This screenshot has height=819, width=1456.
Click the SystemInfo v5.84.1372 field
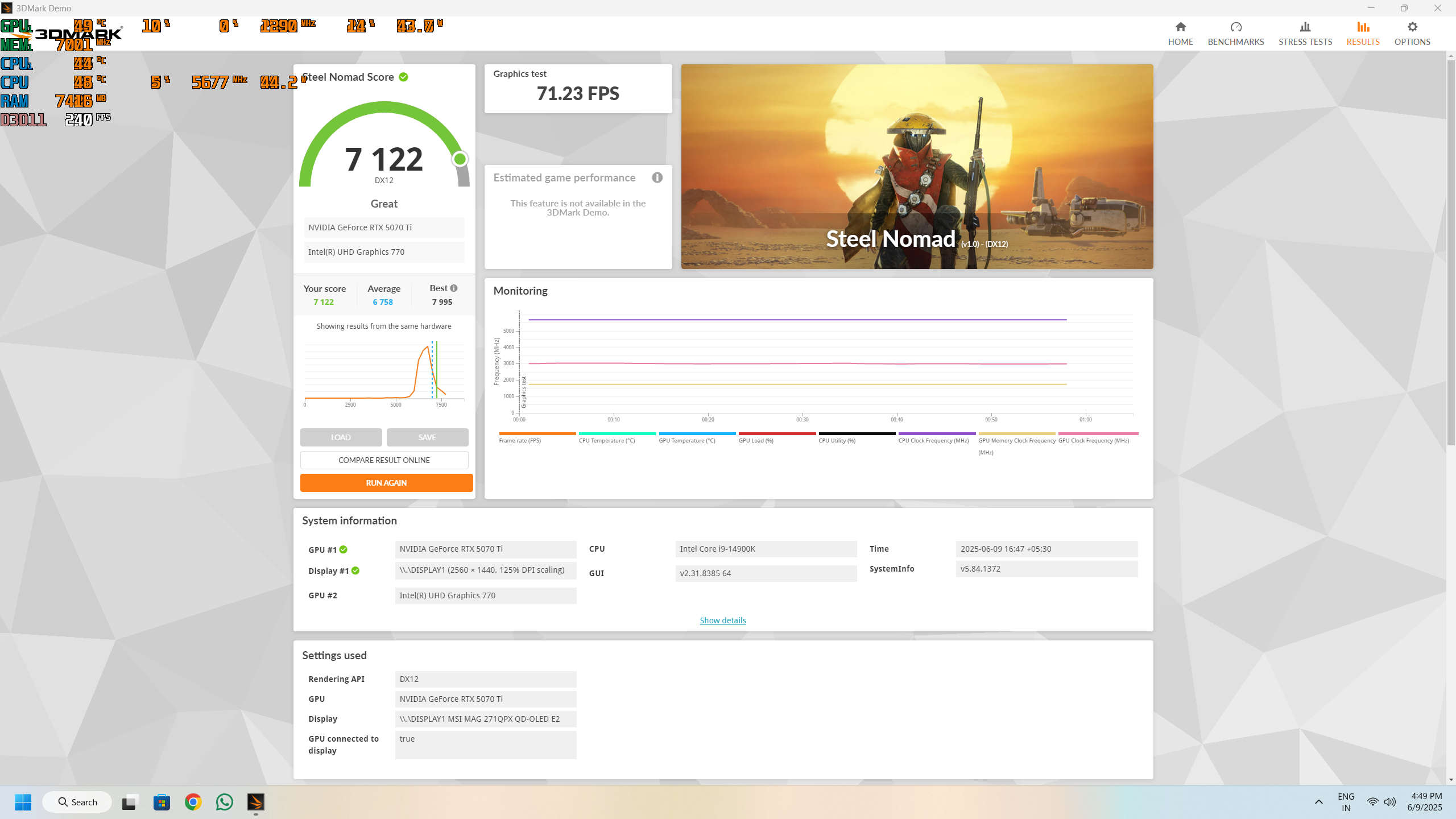coord(1046,569)
